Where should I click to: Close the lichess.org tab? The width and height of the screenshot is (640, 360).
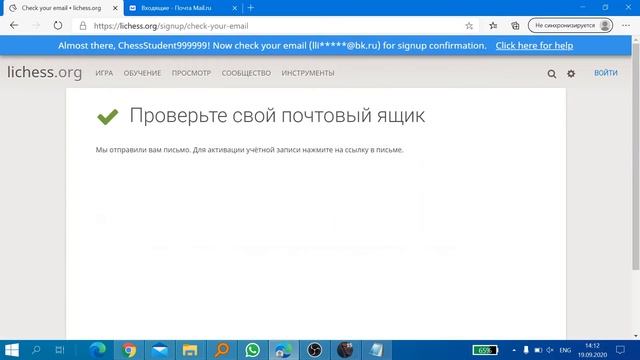tap(115, 8)
